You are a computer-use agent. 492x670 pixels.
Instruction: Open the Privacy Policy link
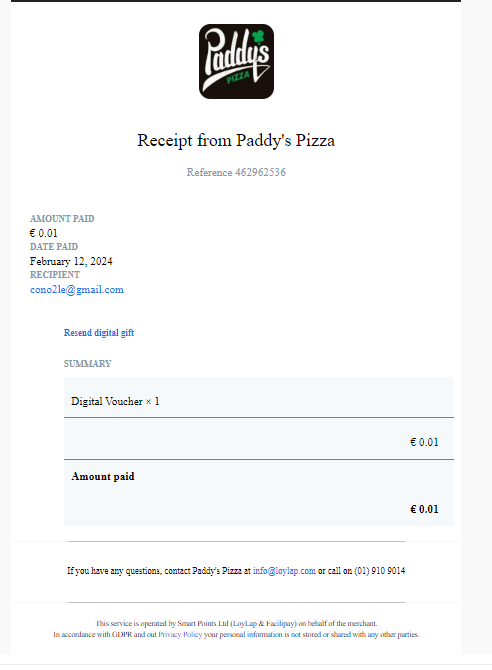coord(180,635)
